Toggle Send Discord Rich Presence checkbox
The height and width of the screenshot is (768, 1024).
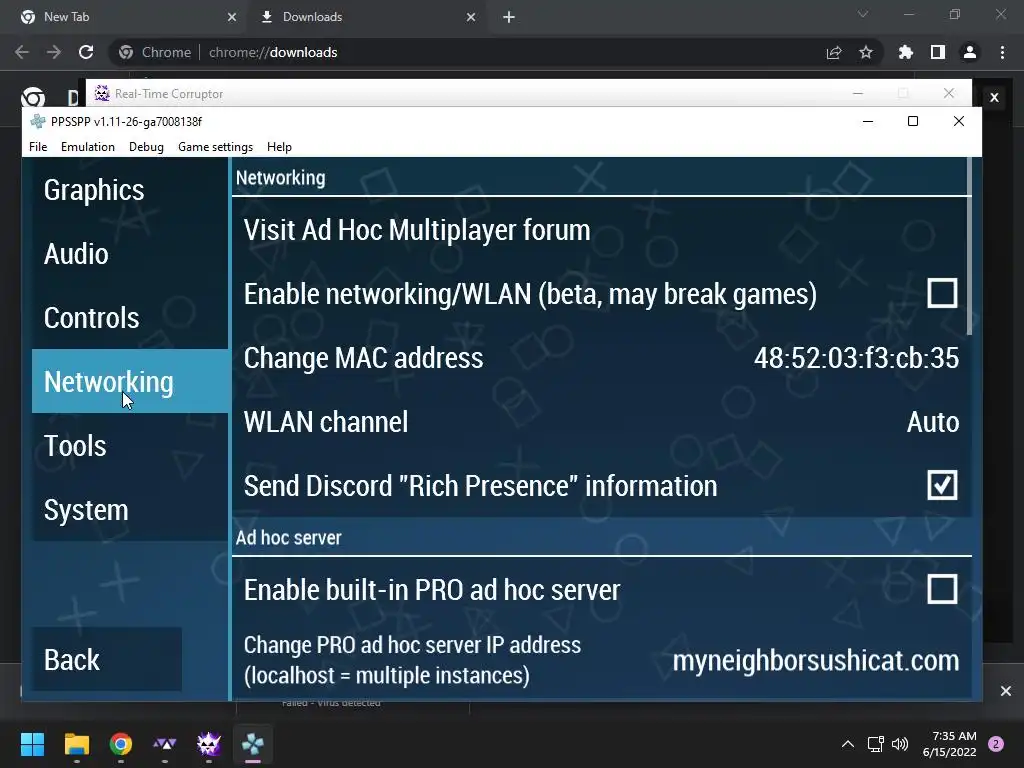[942, 485]
